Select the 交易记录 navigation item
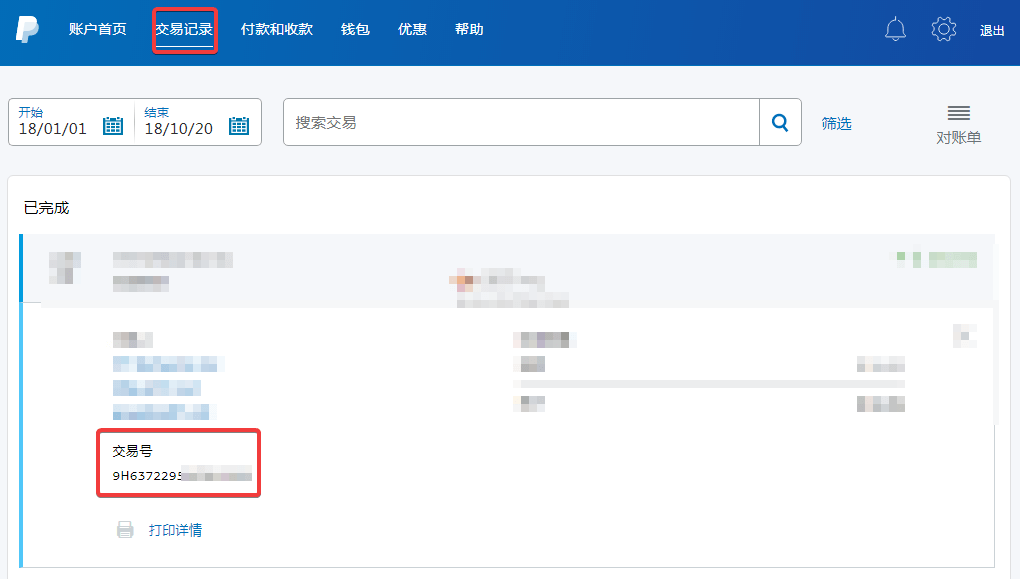This screenshot has height=579, width=1020. pyautogui.click(x=184, y=30)
